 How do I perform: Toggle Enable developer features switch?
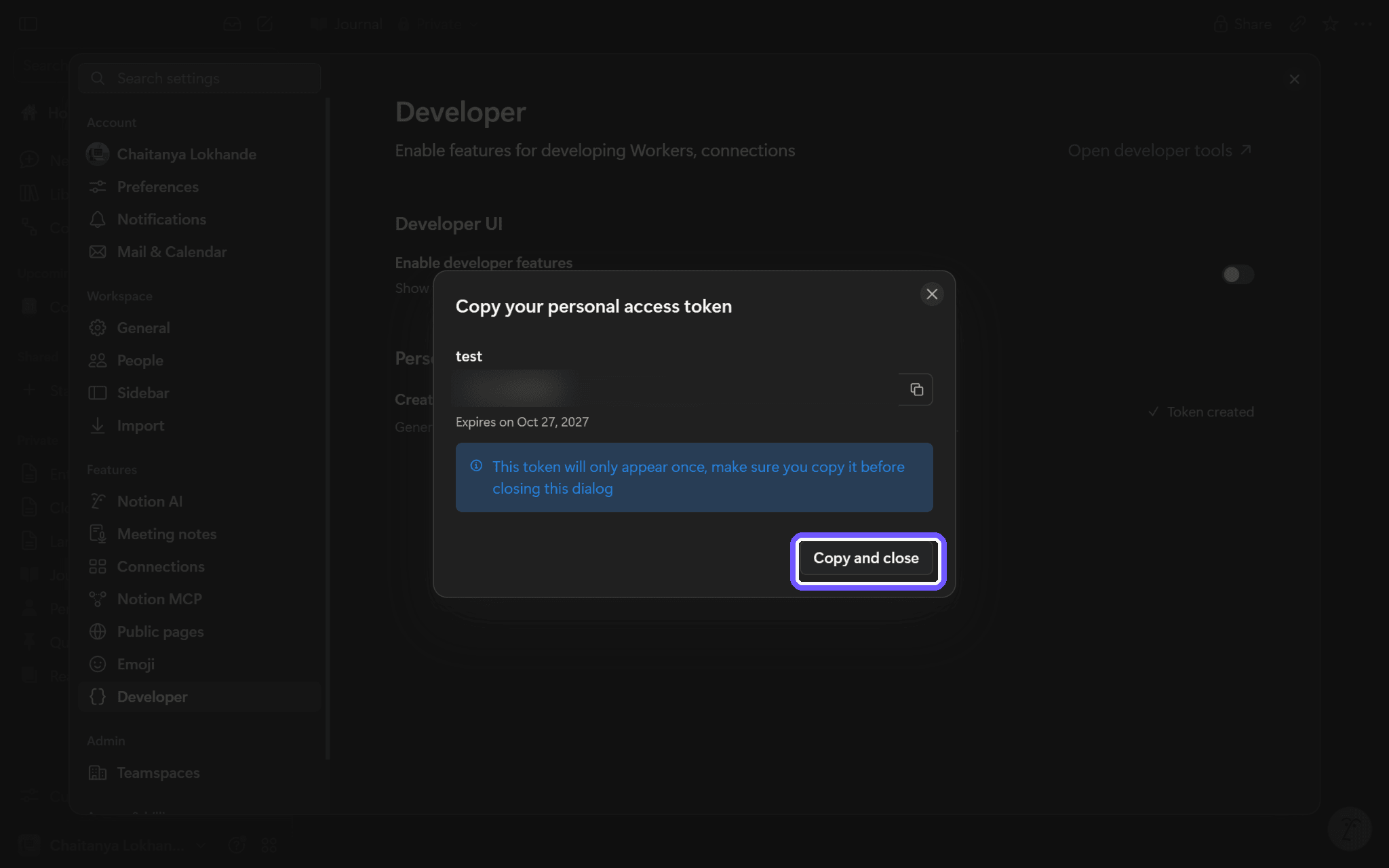[x=1238, y=275]
